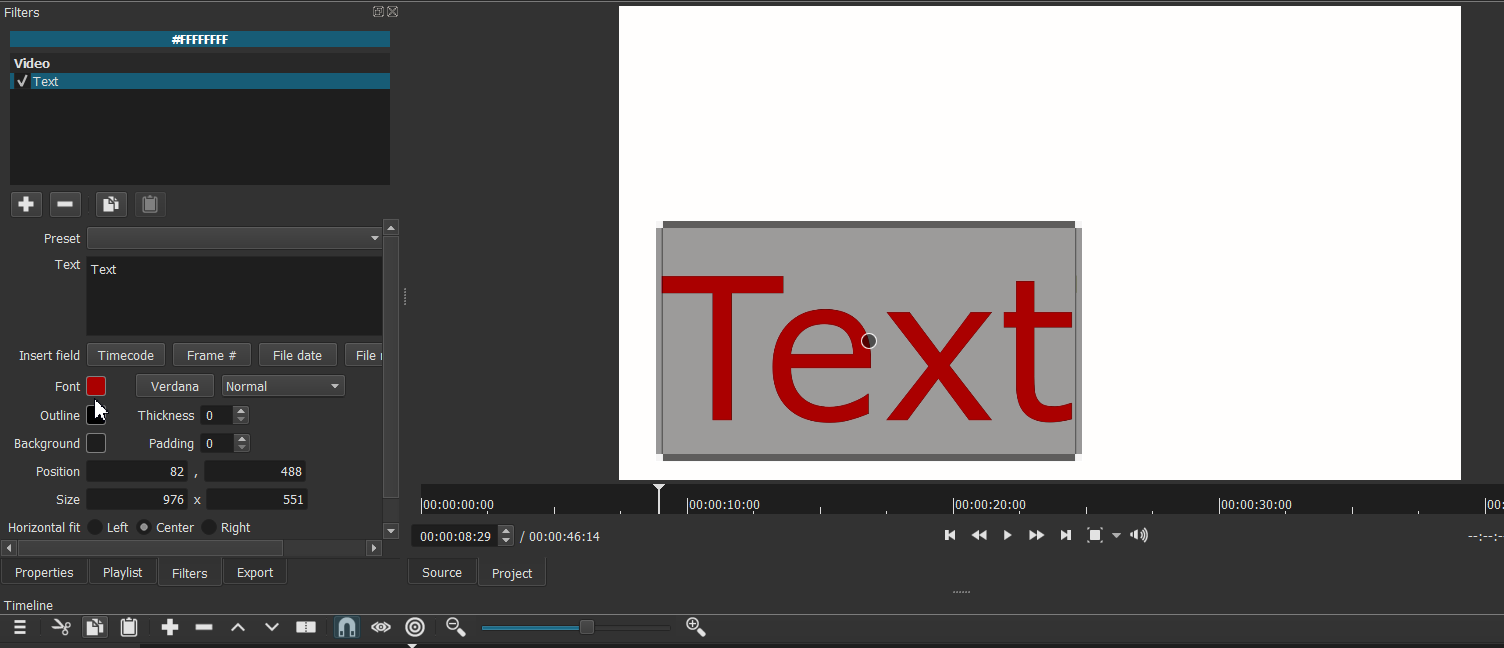
Task: Paste filters using the clipboard icon
Action: [x=150, y=204]
